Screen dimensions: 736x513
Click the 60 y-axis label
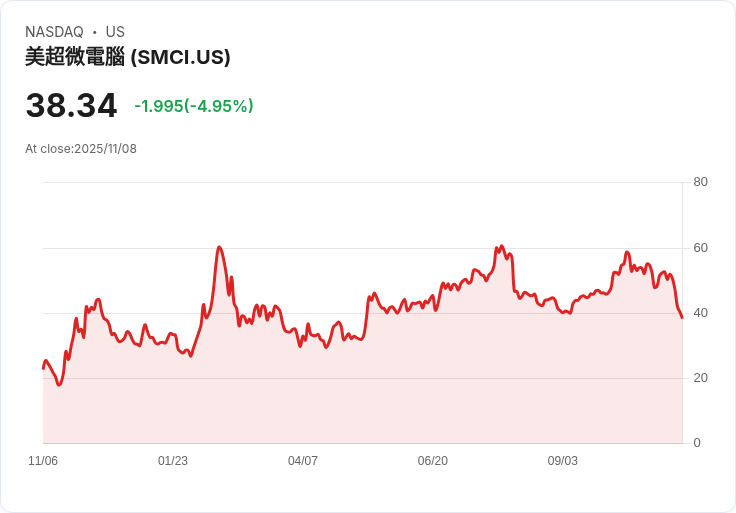pos(700,248)
